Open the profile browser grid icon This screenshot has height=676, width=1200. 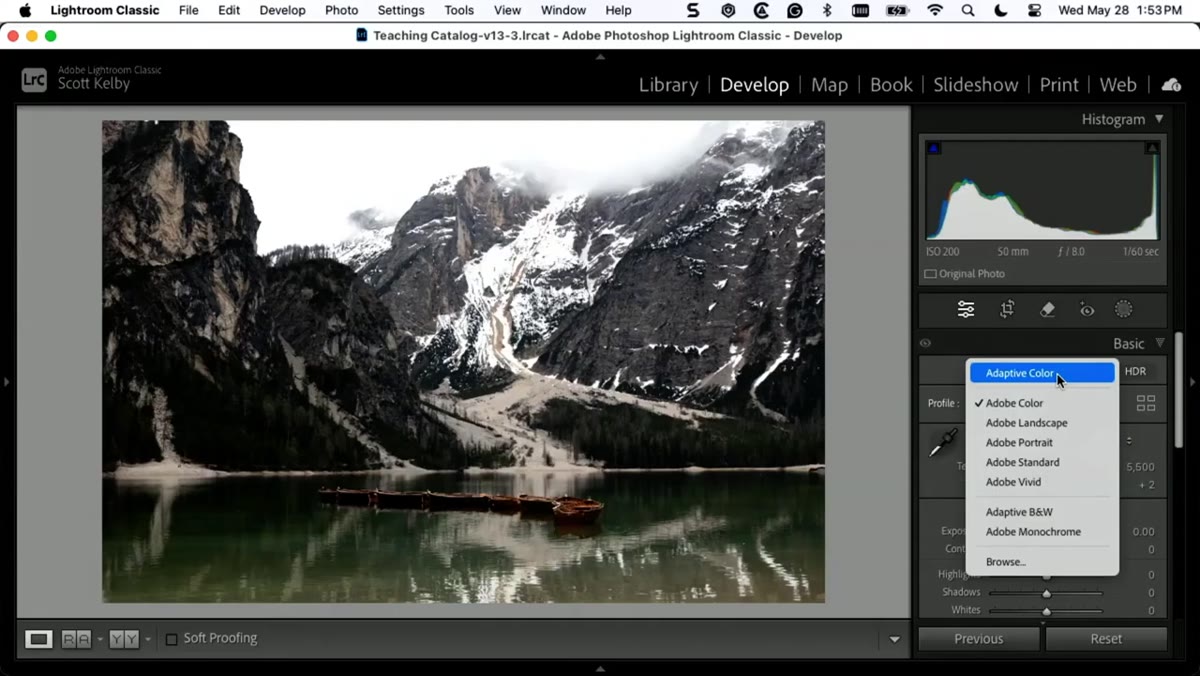click(x=1146, y=403)
